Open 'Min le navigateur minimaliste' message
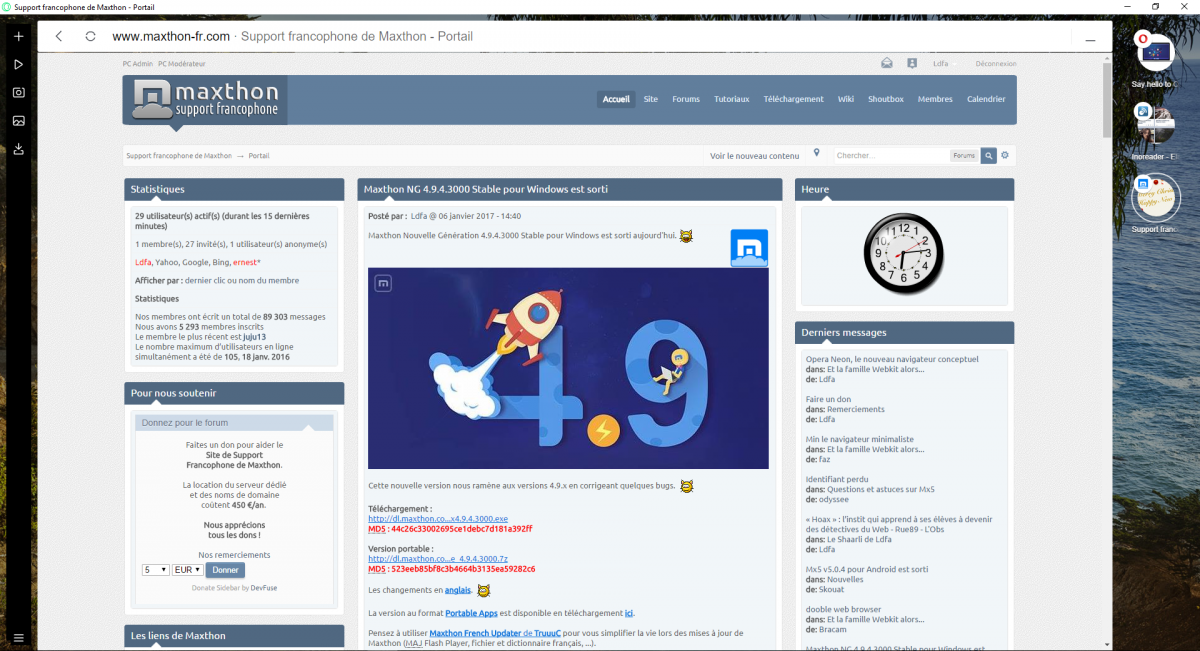Screen dimensions: 1200x651 (x=860, y=439)
